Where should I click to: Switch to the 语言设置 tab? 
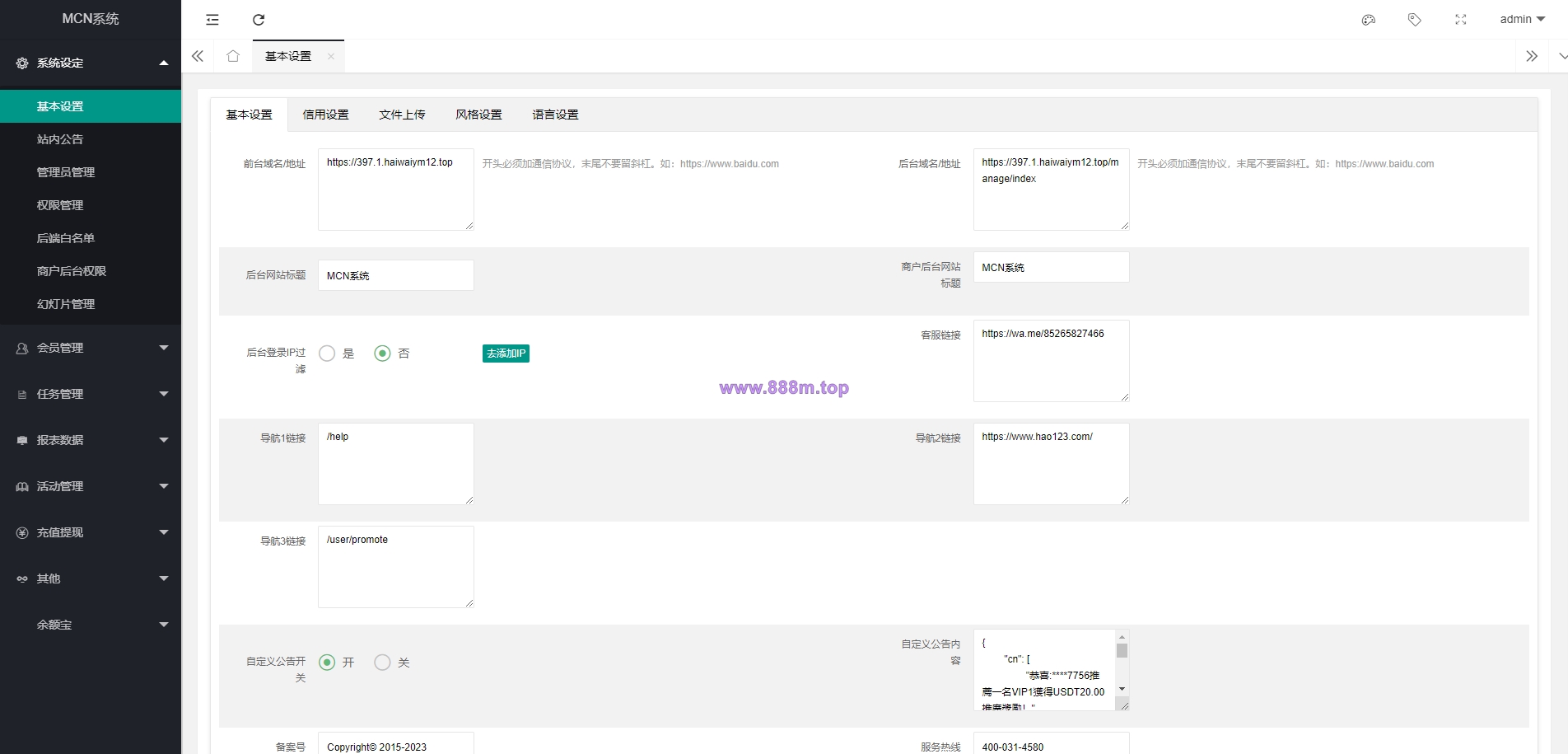(555, 115)
